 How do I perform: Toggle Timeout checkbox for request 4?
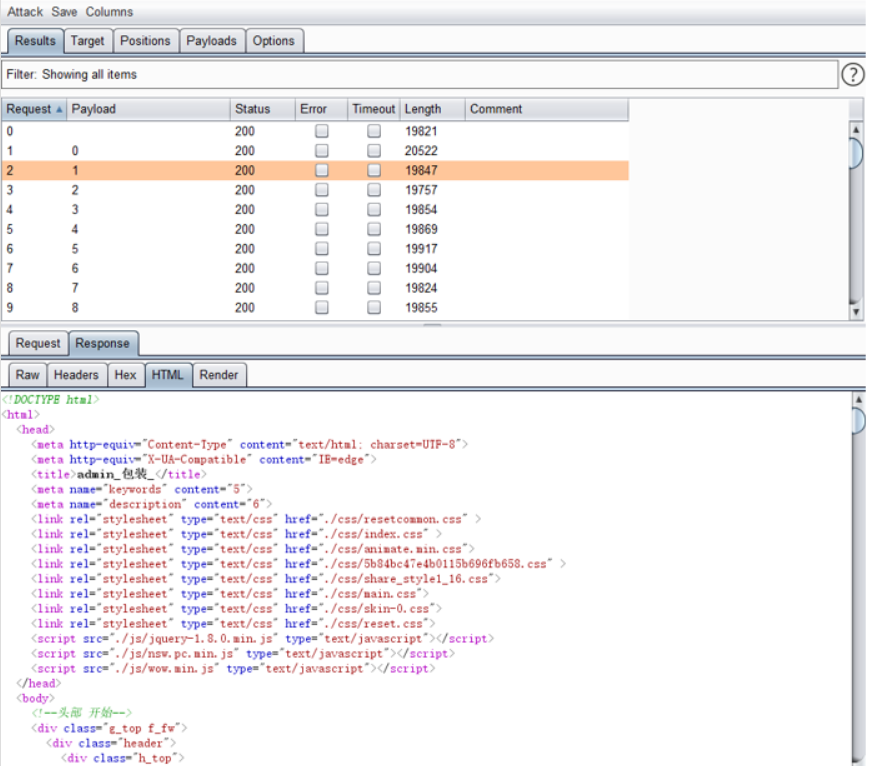pyautogui.click(x=374, y=210)
